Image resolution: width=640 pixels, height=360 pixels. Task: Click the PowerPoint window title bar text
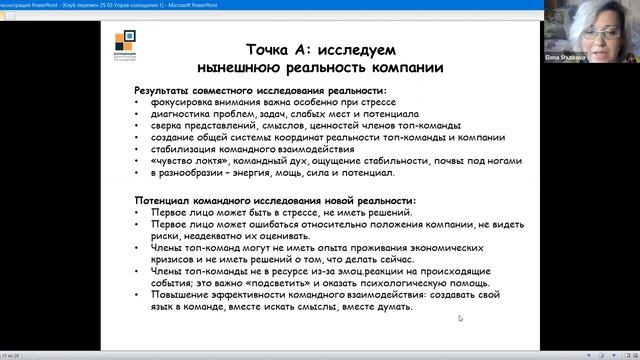(x=109, y=5)
